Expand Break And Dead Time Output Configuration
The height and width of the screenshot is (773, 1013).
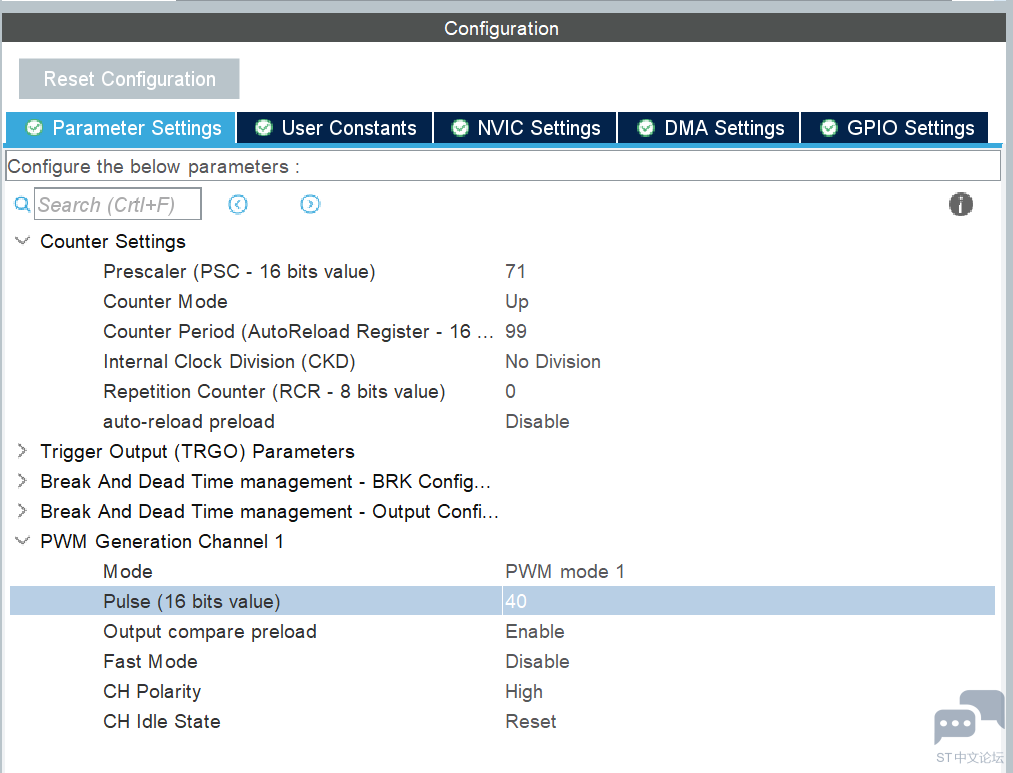point(23,511)
